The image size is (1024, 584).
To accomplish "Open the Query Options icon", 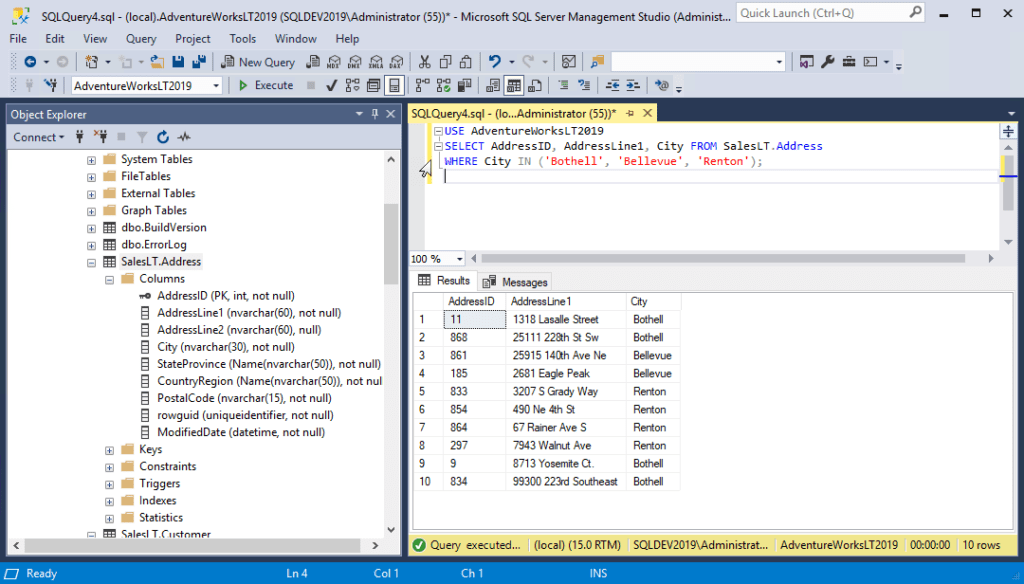I will (374, 86).
